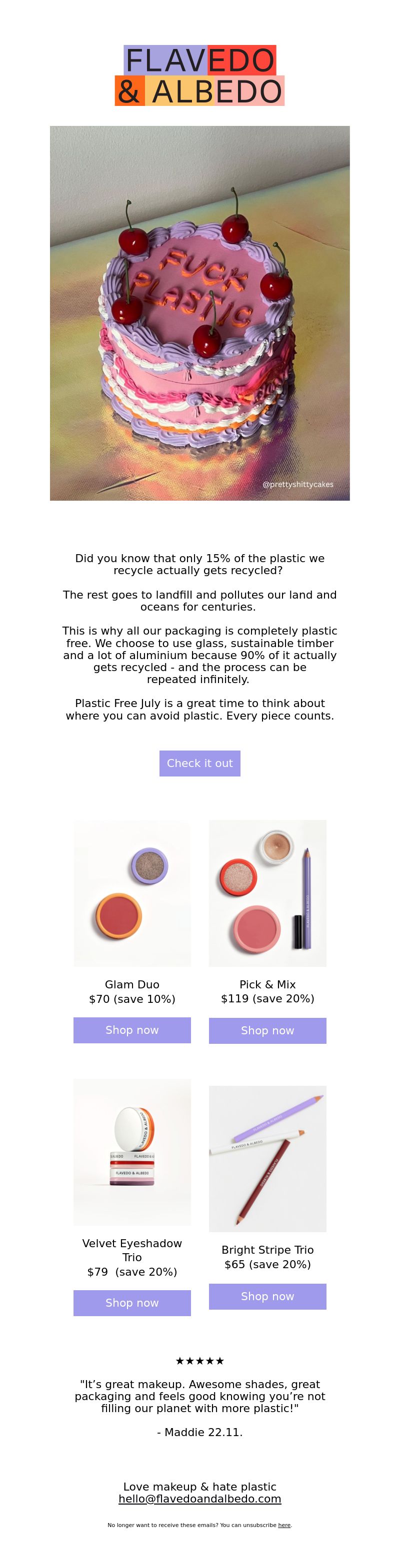Shop now for Velvet Eyeshadow Trio
This screenshot has height=1568, width=400.
132,1303
